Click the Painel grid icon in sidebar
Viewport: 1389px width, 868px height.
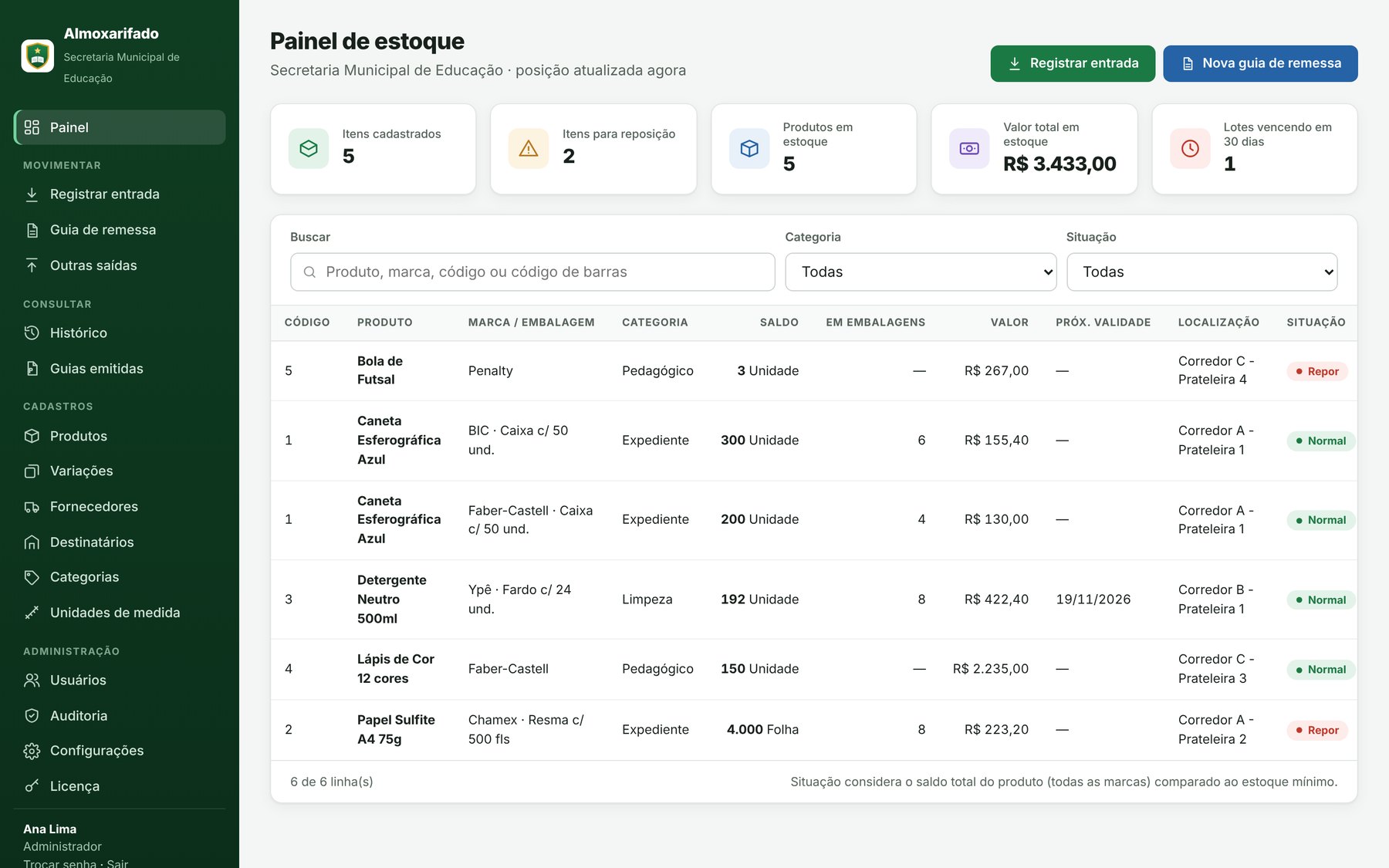tap(32, 127)
